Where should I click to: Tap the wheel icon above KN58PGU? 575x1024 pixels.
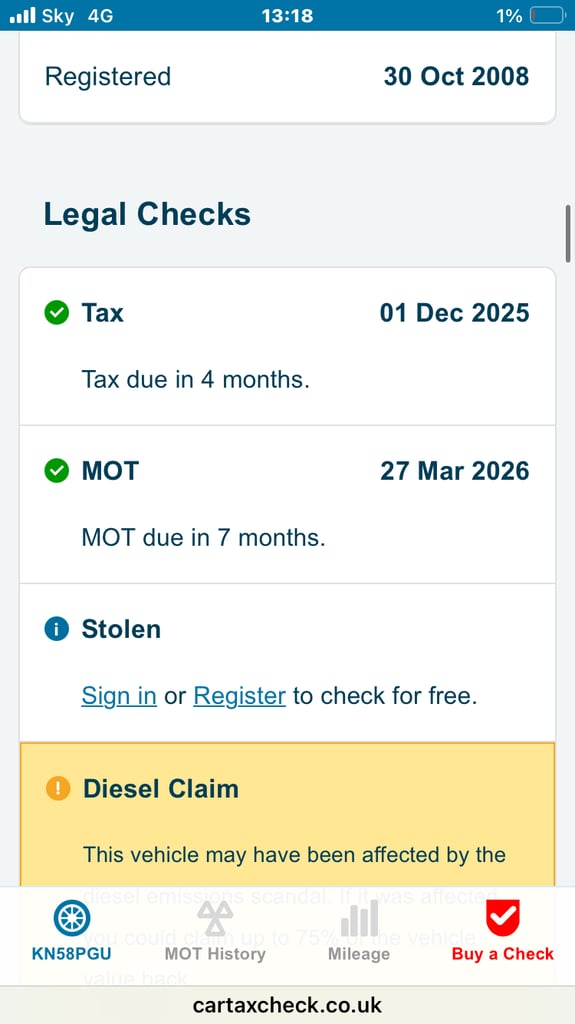click(x=72, y=918)
